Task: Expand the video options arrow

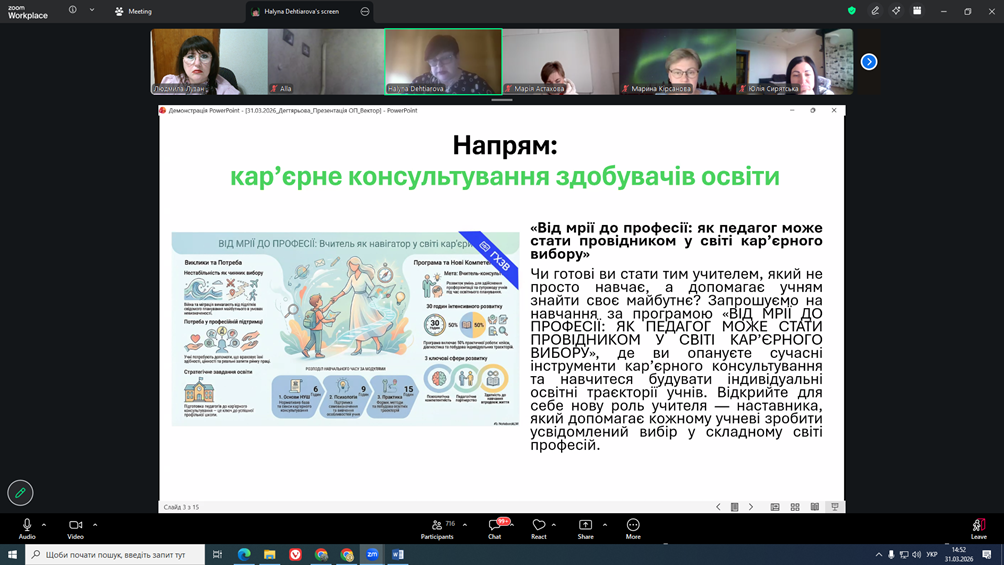Action: [x=95, y=525]
